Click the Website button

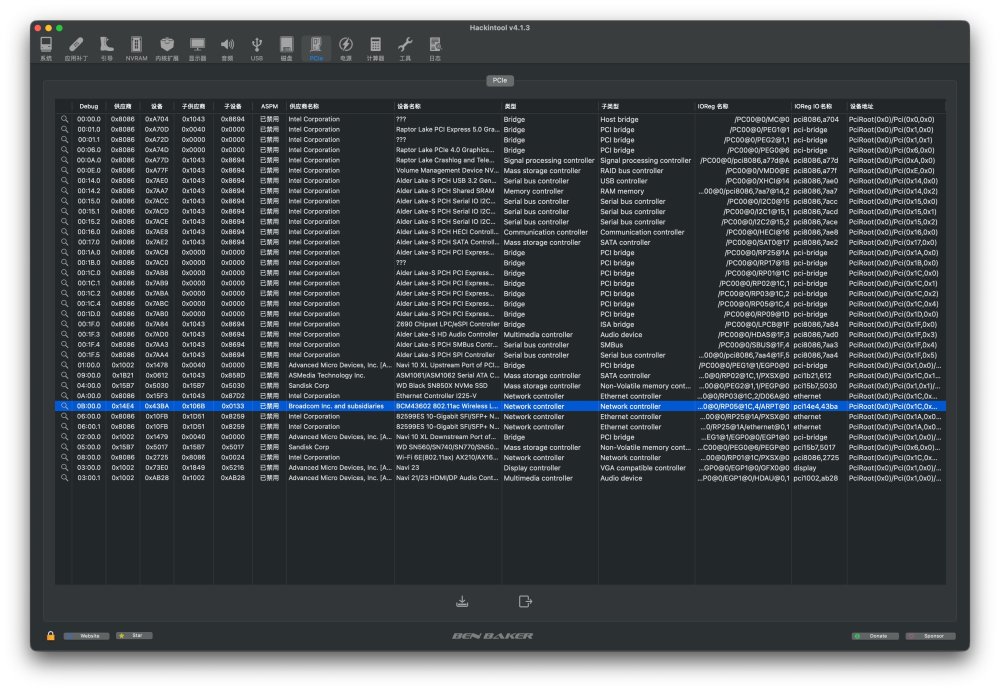click(86, 635)
